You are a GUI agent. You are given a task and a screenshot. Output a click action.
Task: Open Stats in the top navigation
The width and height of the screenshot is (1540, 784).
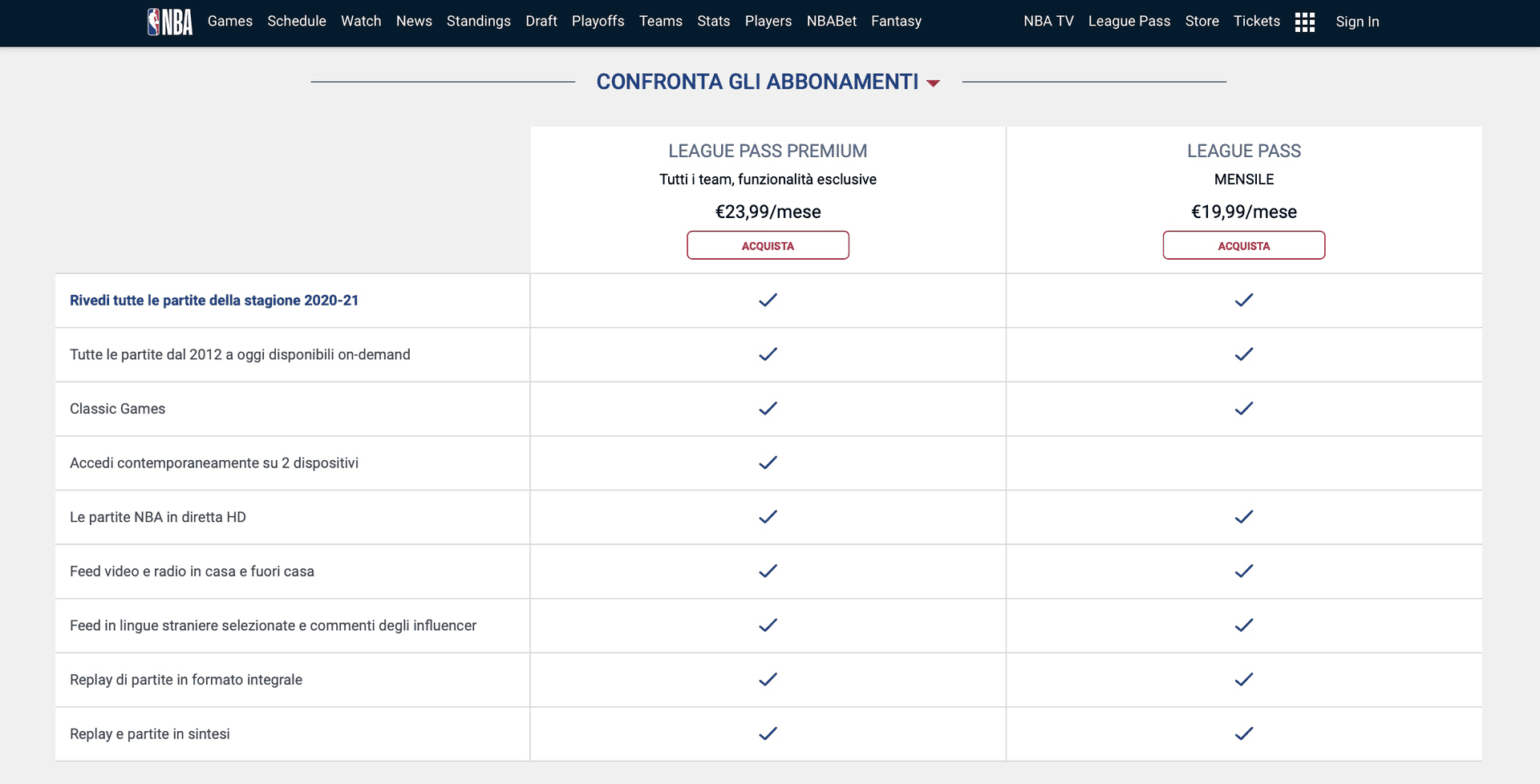pos(714,21)
